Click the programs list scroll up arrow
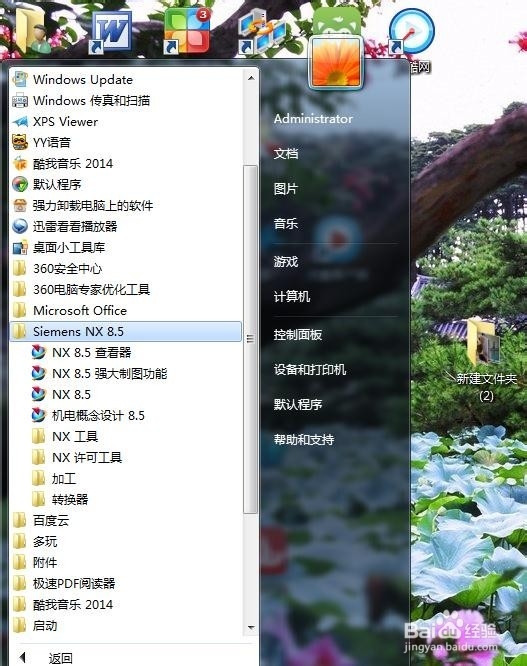This screenshot has width=527, height=666. 251,78
